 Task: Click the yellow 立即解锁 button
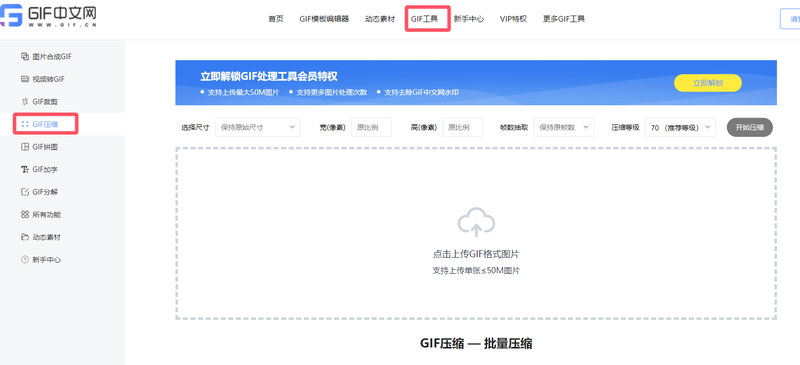(x=708, y=83)
